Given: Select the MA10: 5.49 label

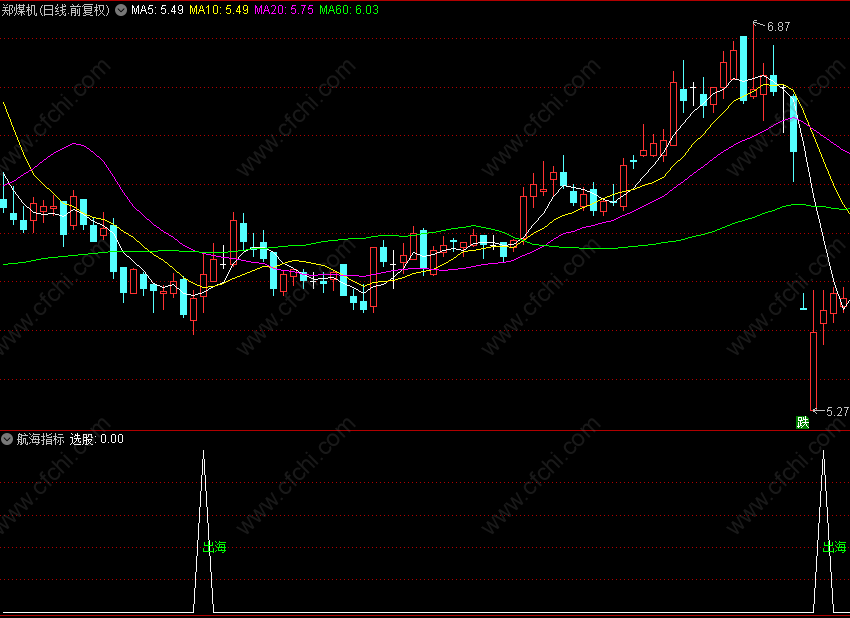Looking at the screenshot, I should click(x=219, y=10).
